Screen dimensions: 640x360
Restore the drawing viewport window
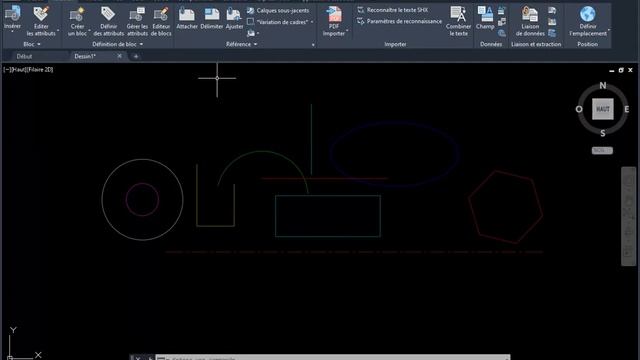[621, 70]
